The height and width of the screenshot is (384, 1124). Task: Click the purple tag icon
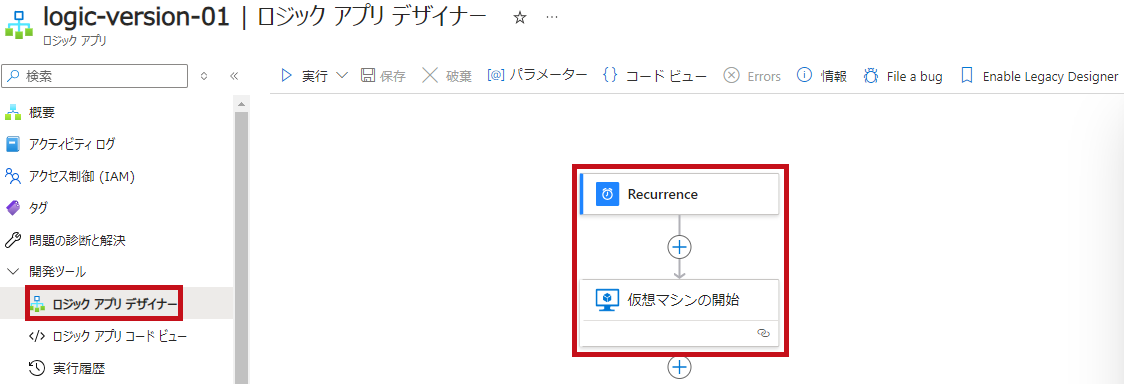(x=13, y=208)
